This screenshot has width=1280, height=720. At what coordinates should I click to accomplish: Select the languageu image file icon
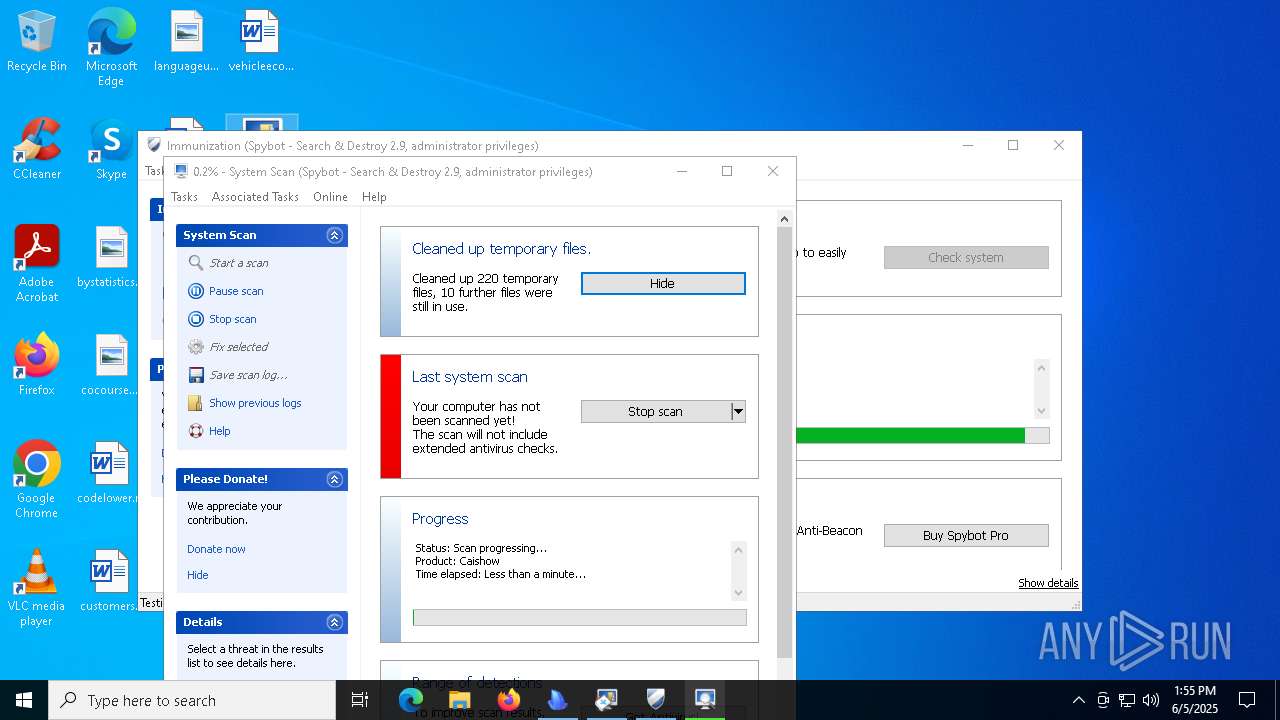(x=186, y=42)
